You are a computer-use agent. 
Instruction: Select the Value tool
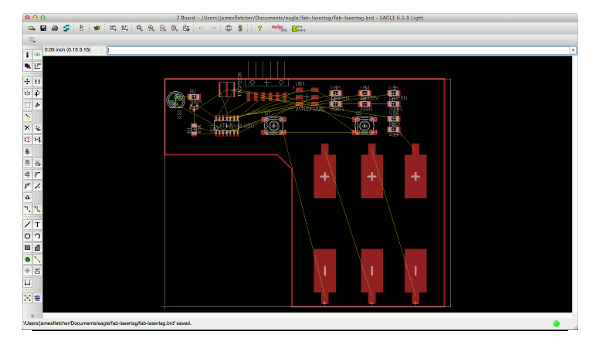(x=37, y=163)
